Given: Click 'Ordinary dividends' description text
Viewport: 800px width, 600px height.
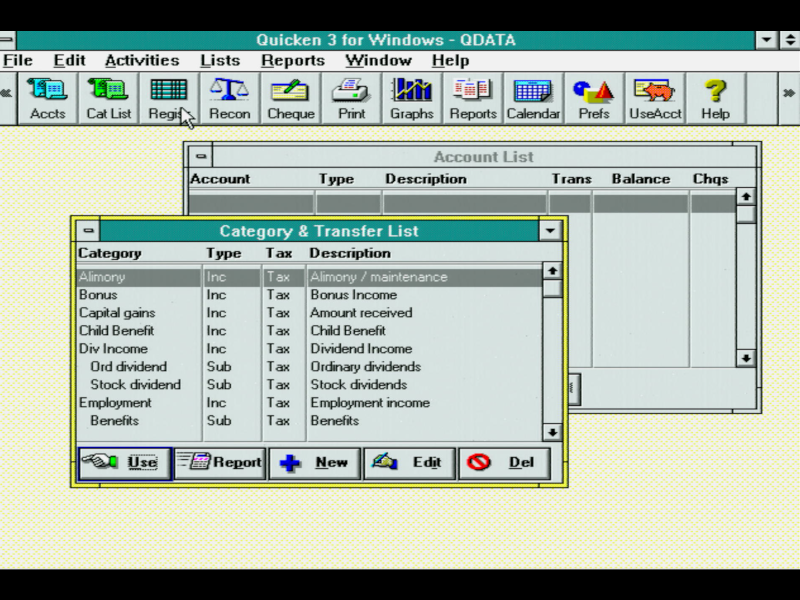Looking at the screenshot, I should (366, 367).
